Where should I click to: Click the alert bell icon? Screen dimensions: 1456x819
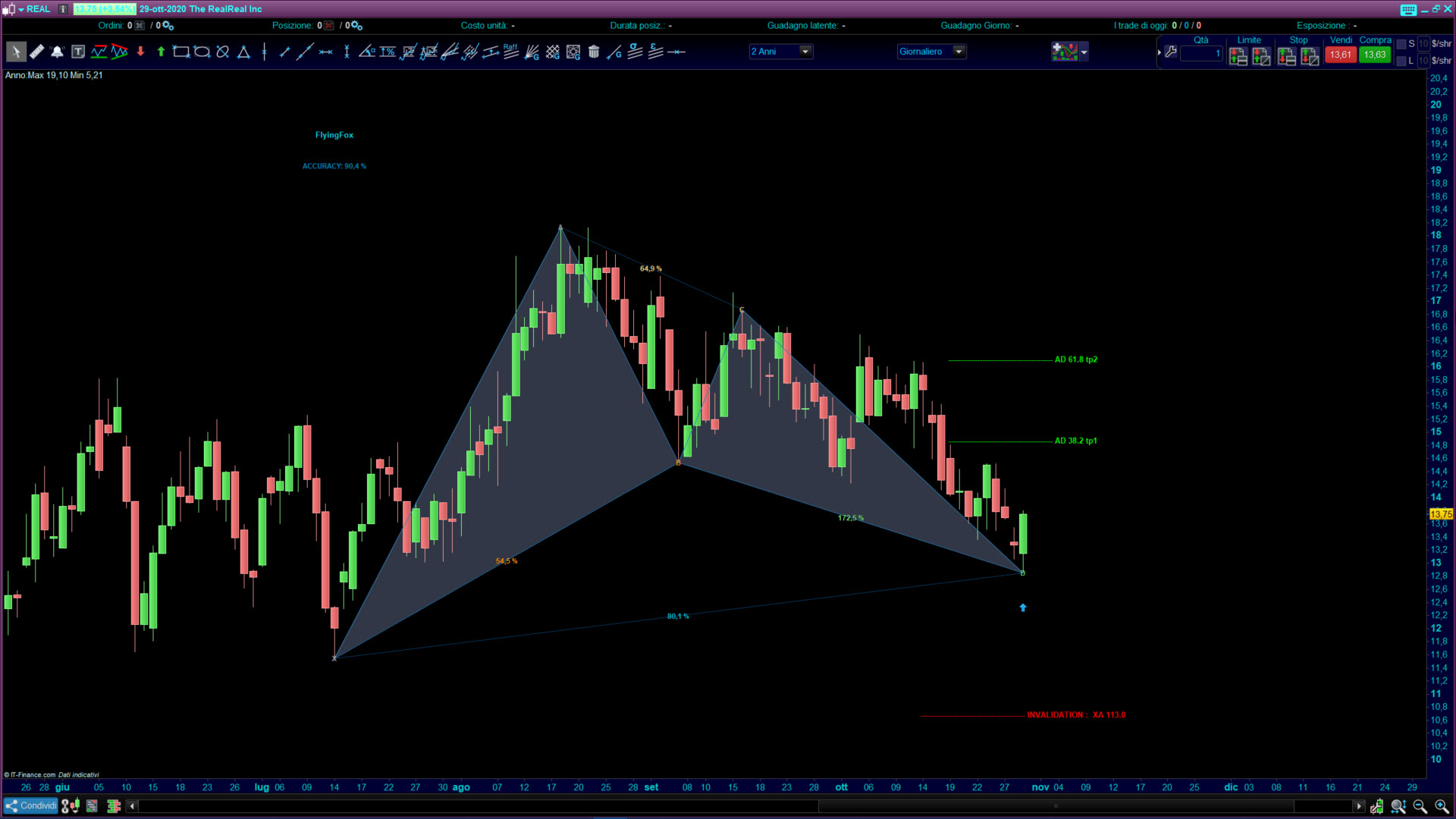[57, 52]
